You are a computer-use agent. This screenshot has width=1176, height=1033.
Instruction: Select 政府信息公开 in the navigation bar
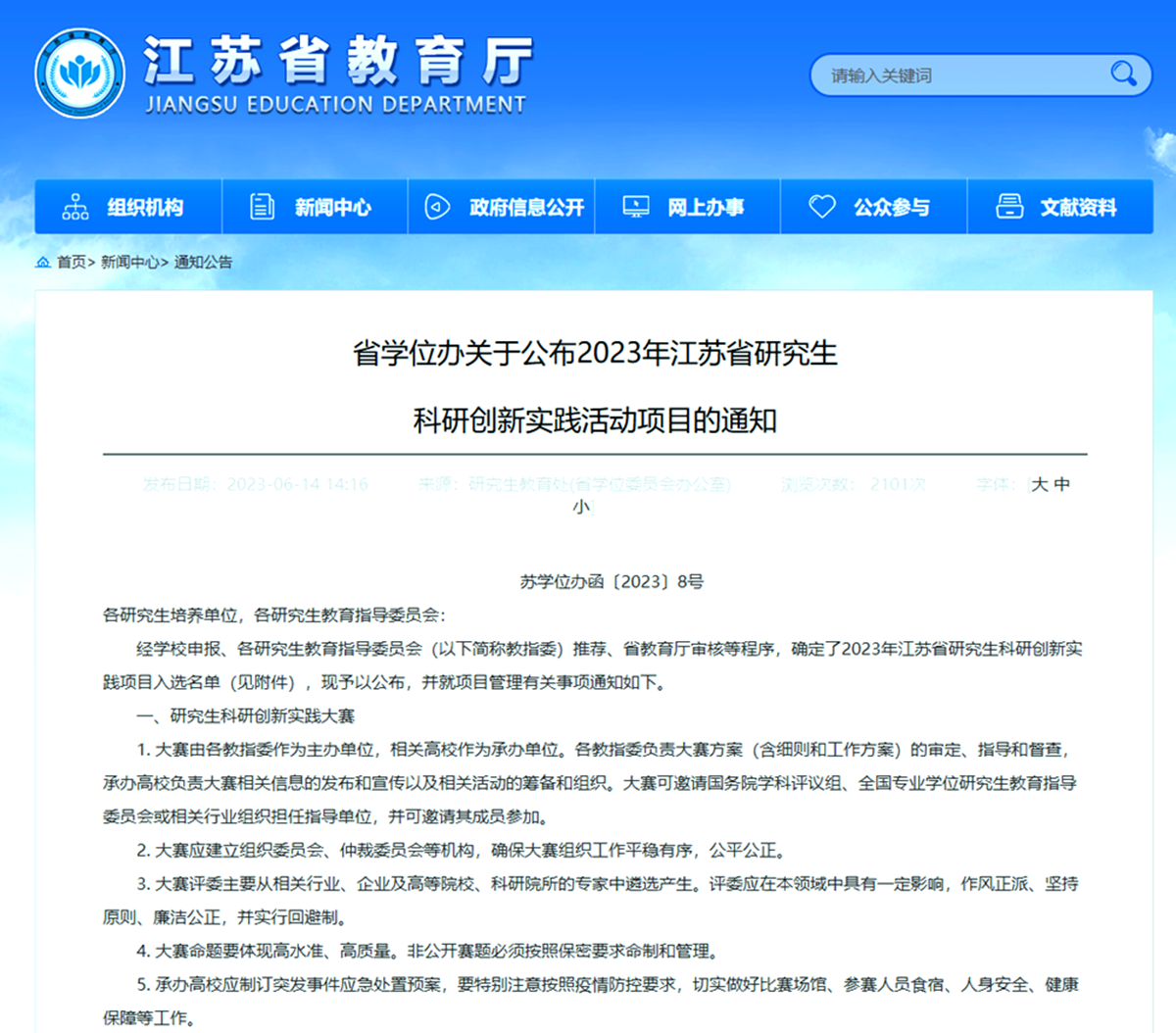526,208
